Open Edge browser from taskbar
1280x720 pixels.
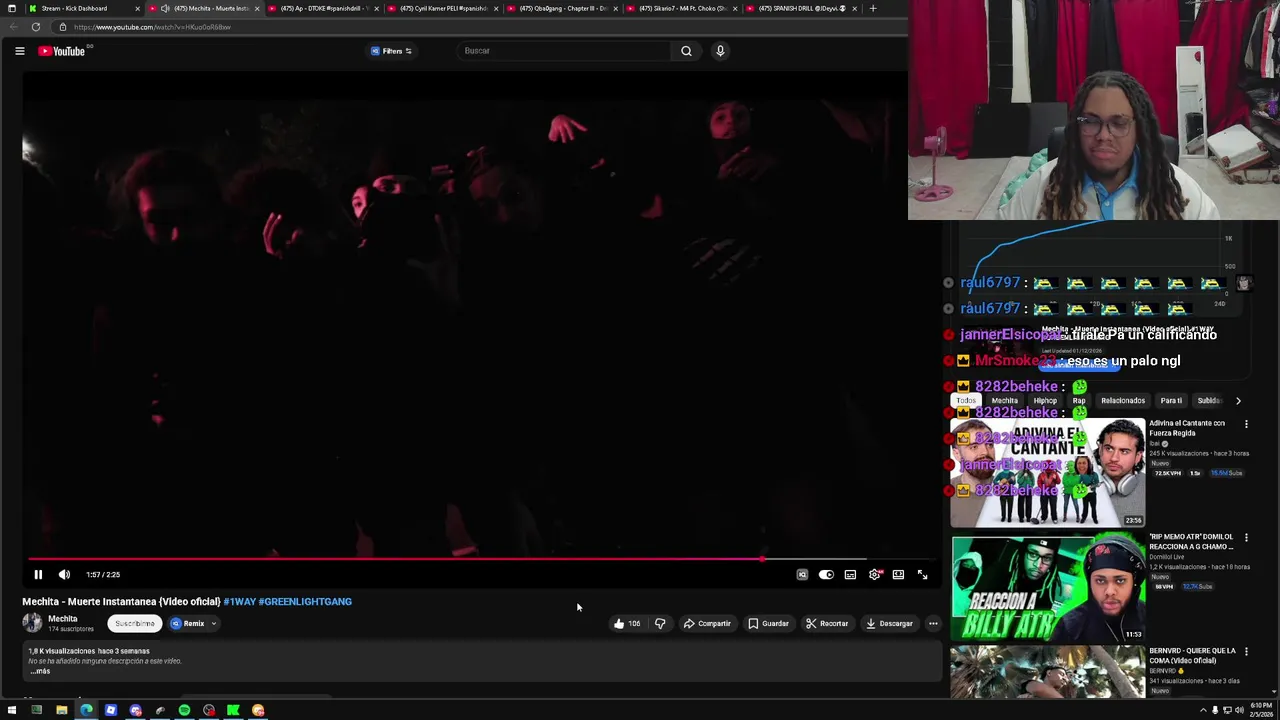86,711
